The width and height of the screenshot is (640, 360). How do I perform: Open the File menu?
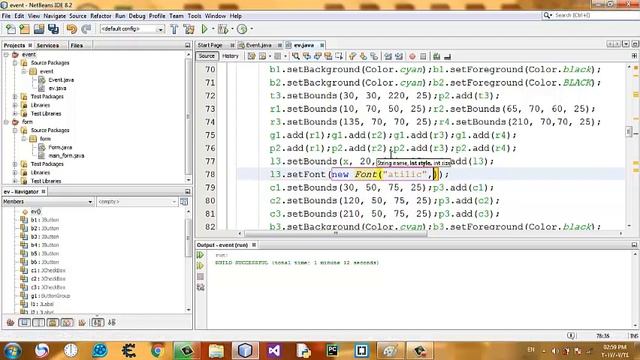click(6, 16)
